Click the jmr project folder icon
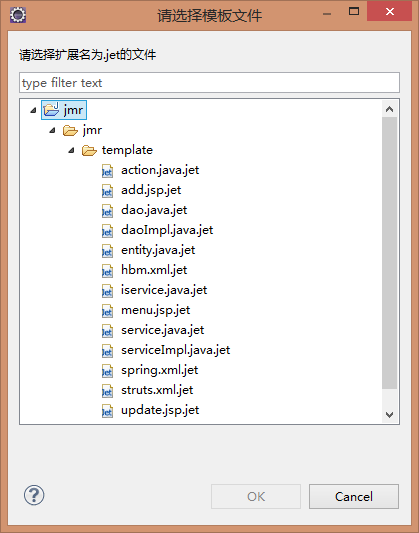419x533 pixels. tap(51, 110)
